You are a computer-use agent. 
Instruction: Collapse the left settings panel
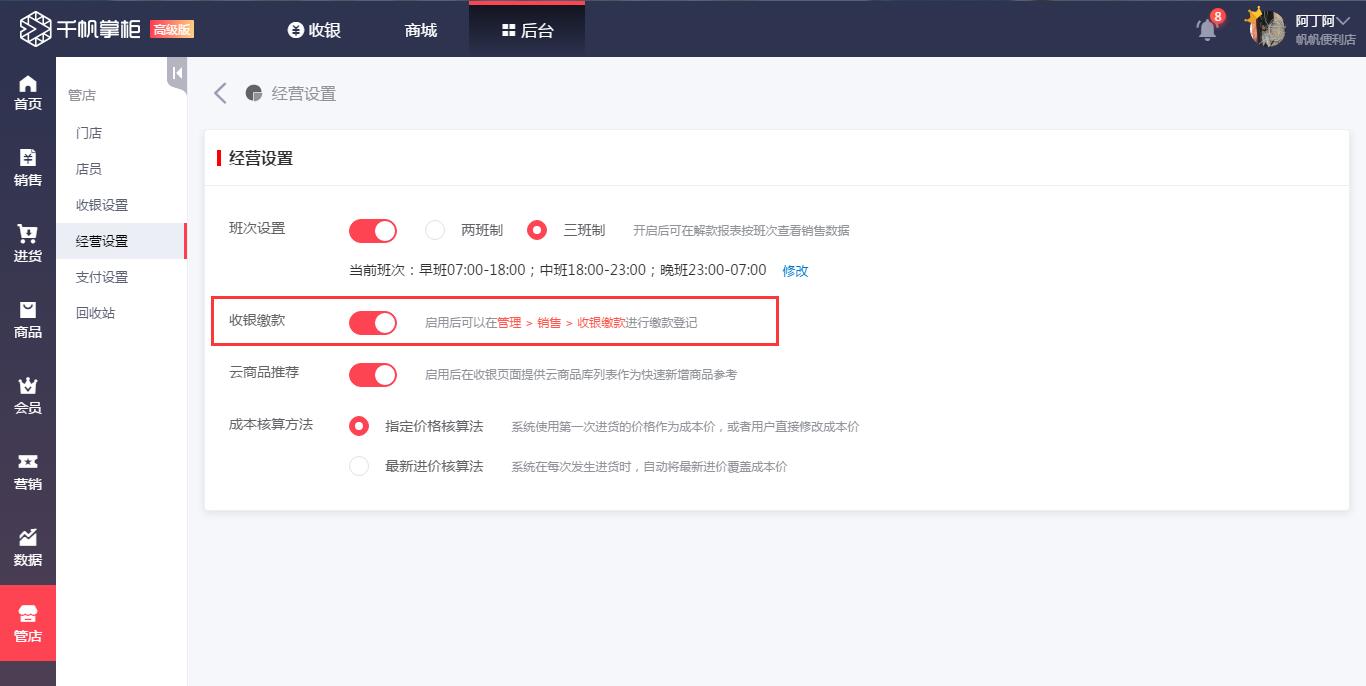coord(175,73)
